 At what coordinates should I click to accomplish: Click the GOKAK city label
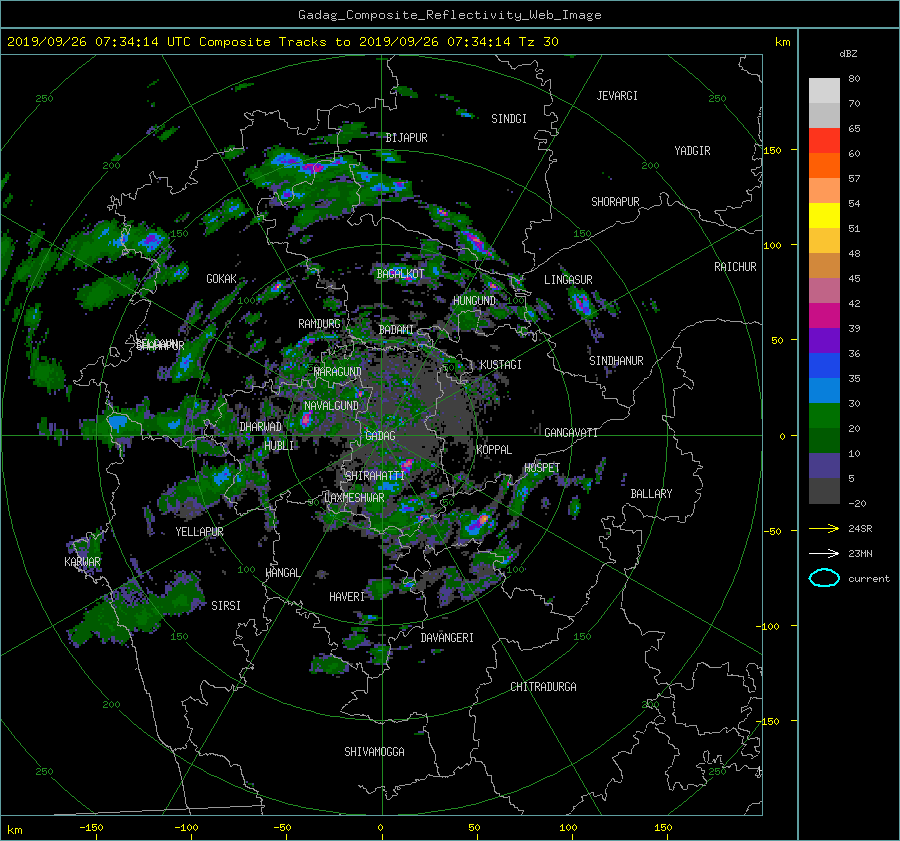click(x=221, y=278)
